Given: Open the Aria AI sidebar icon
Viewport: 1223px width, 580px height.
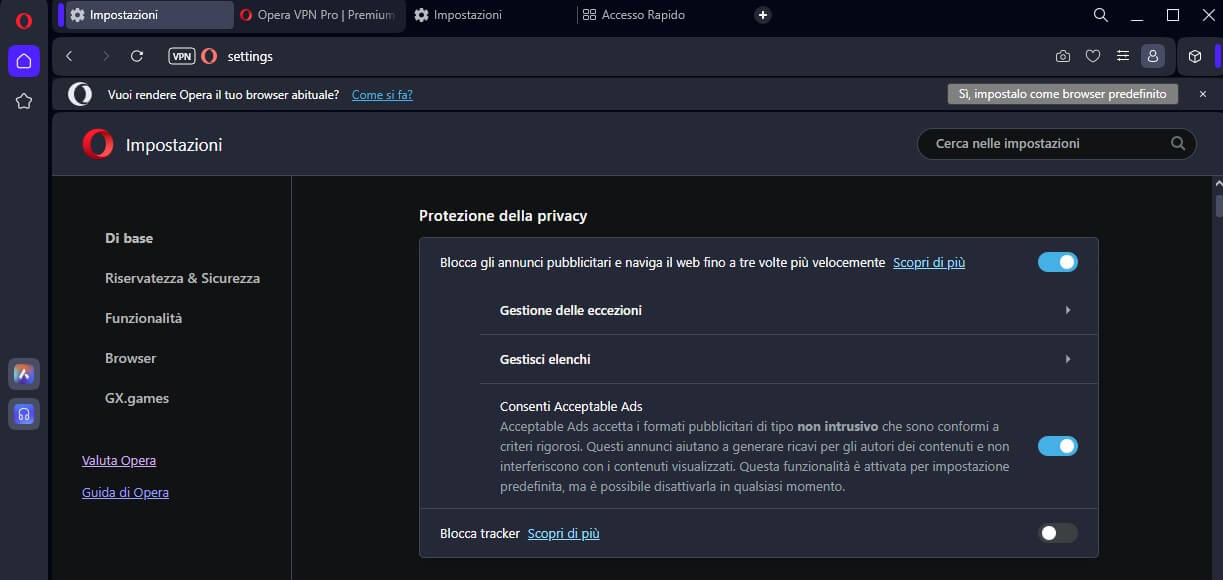Looking at the screenshot, I should [x=24, y=374].
